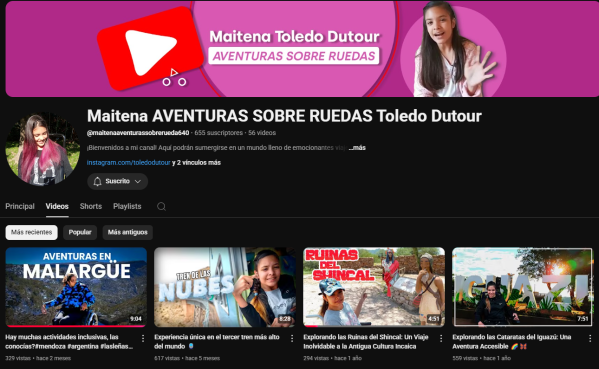Click the notification bell icon in Suscrito
The image size is (599, 369).
click(97, 181)
